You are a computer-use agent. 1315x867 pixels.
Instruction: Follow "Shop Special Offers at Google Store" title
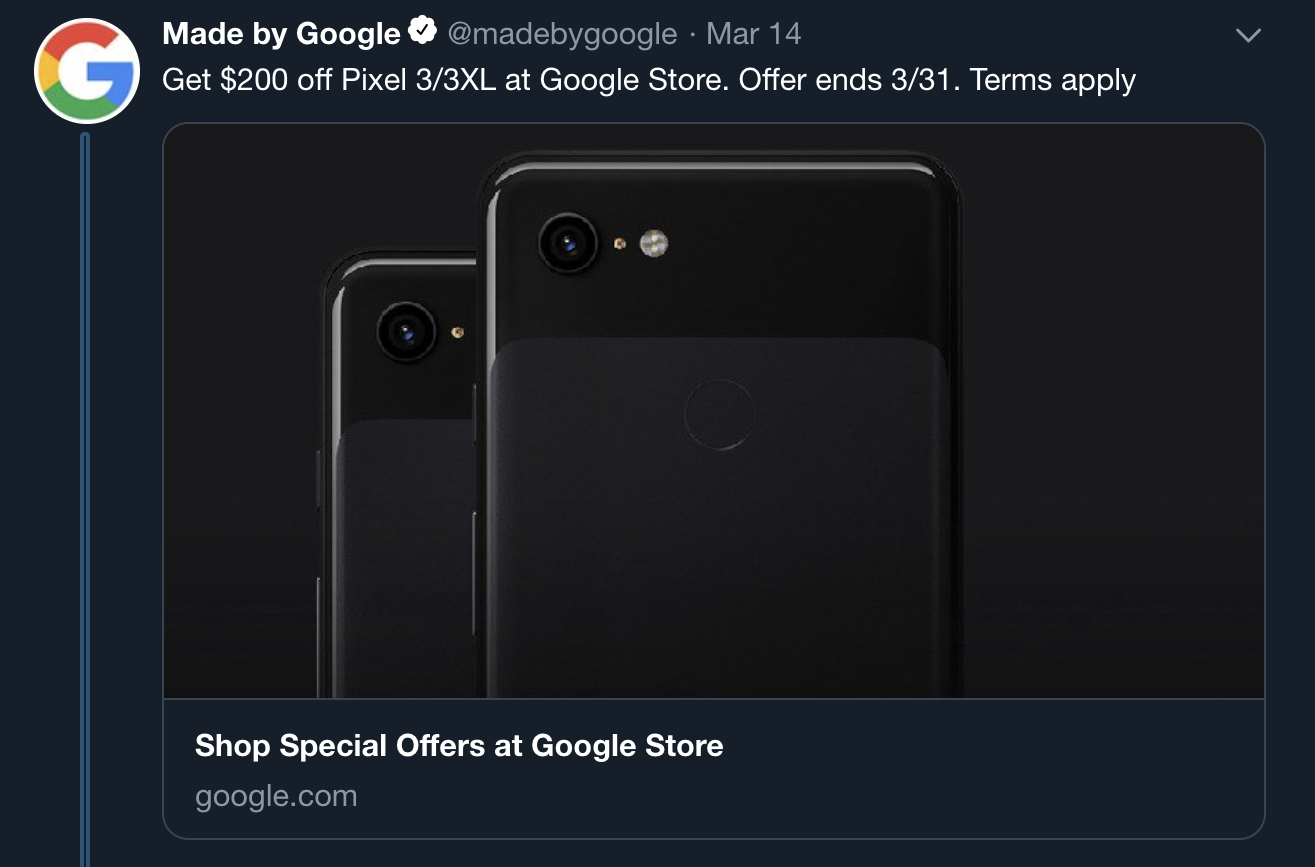point(459,746)
